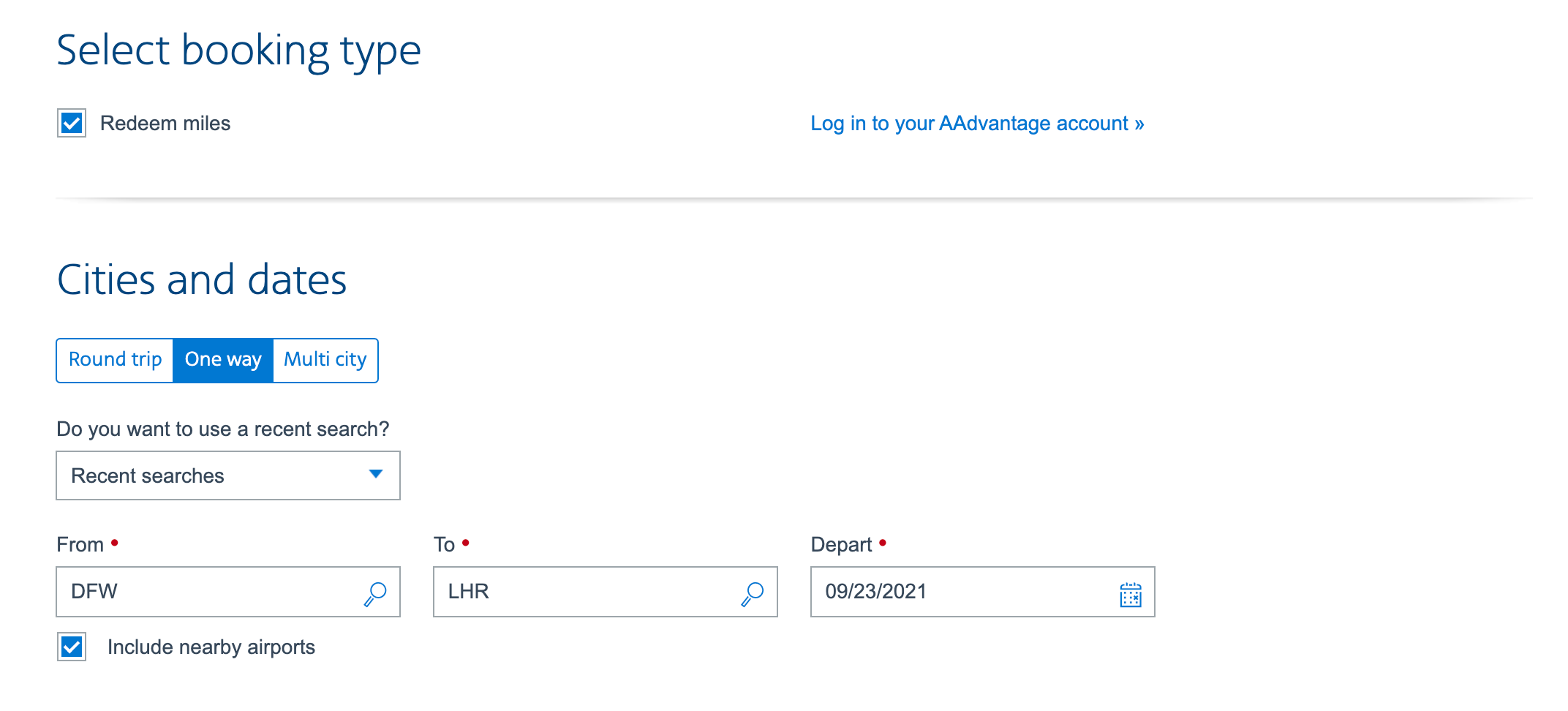Open the Recent searches dropdown
The width and height of the screenshot is (1568, 711).
click(x=228, y=475)
